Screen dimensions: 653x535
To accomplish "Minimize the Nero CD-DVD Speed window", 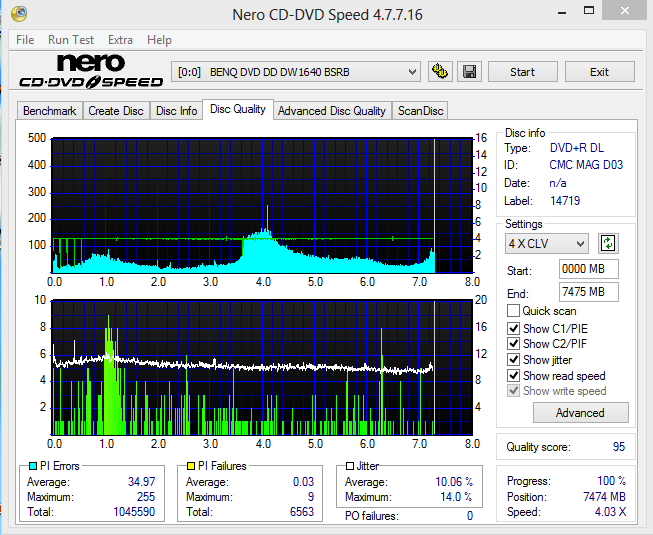I will point(562,11).
